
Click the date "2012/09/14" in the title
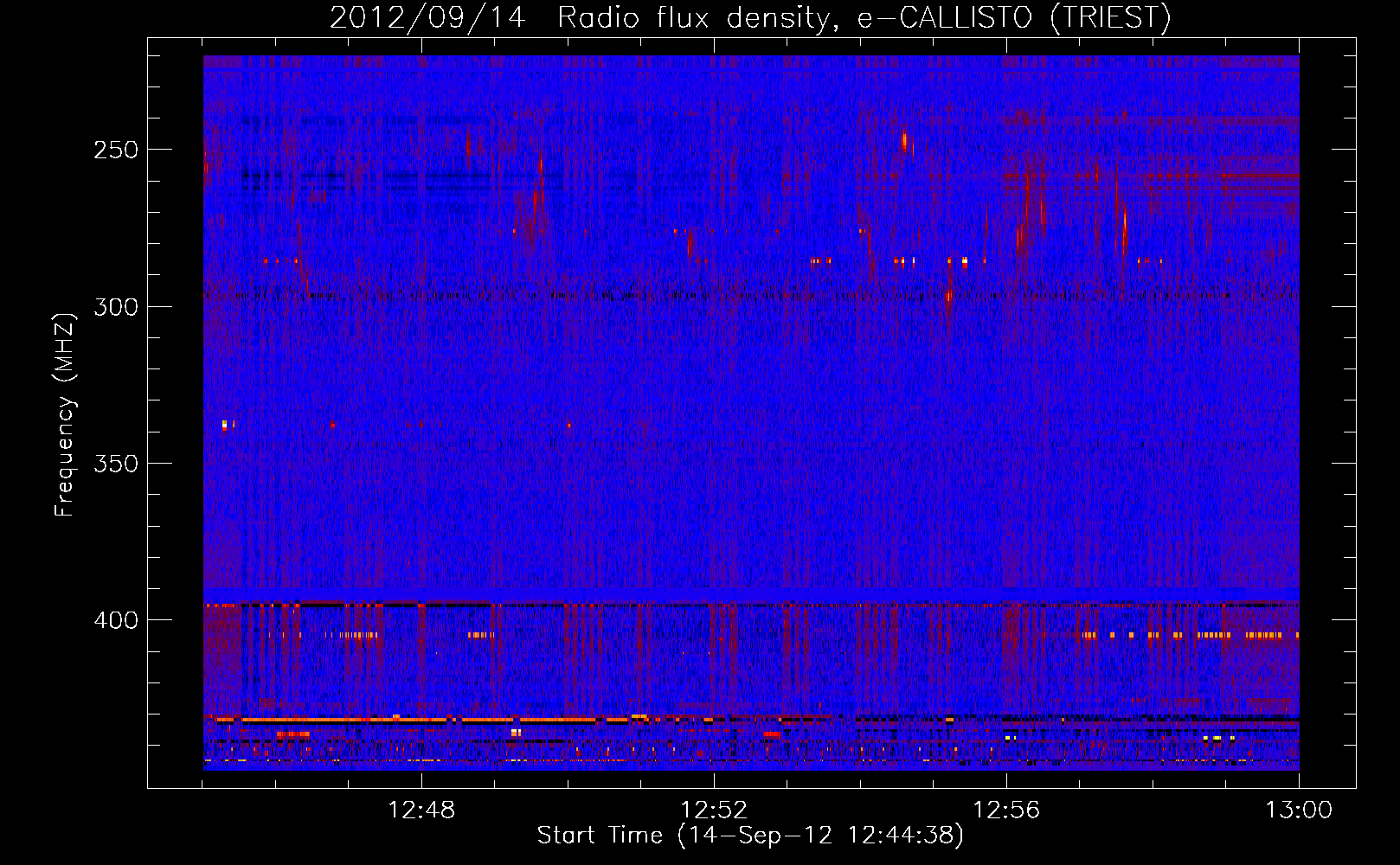(x=428, y=17)
